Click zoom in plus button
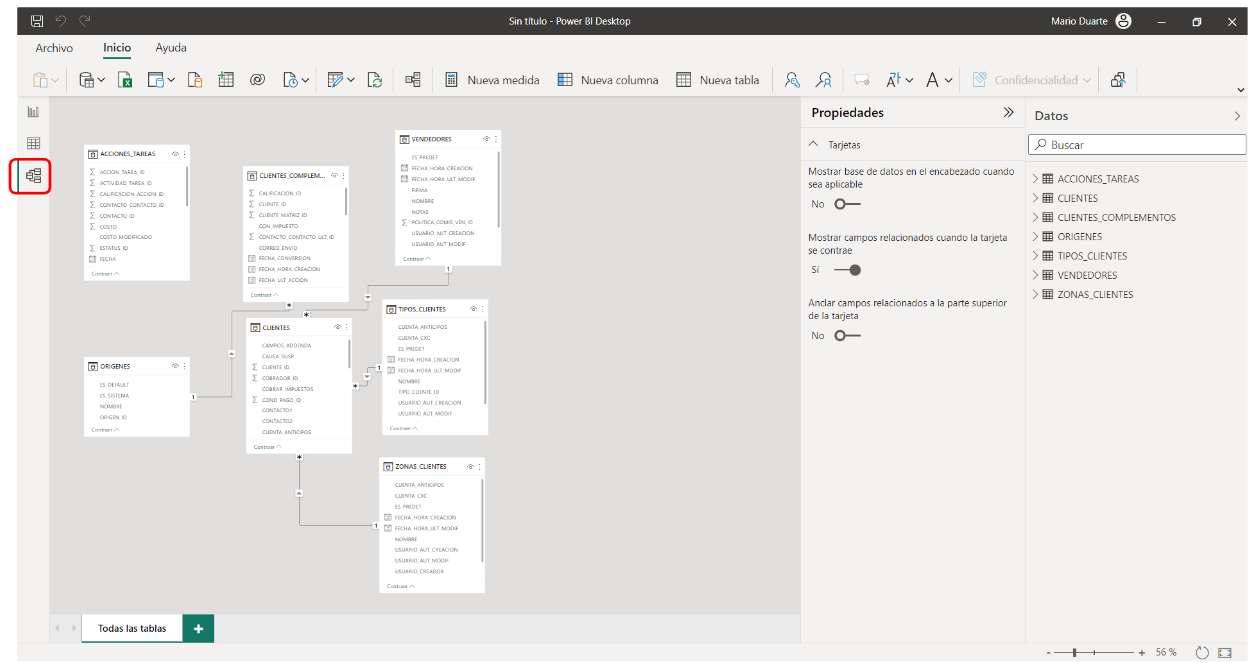 click(x=1141, y=652)
